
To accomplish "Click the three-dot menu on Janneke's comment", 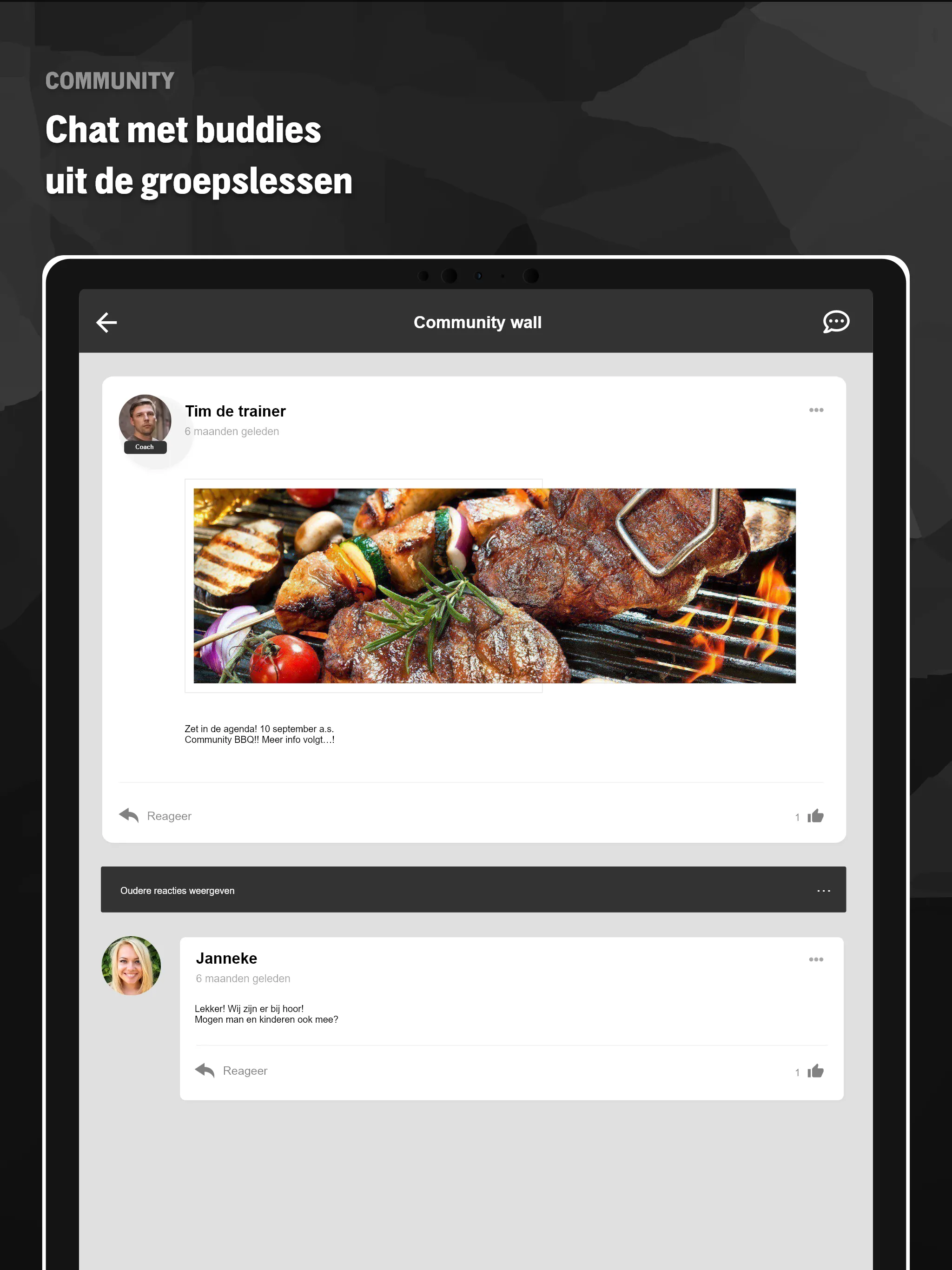I will [816, 959].
